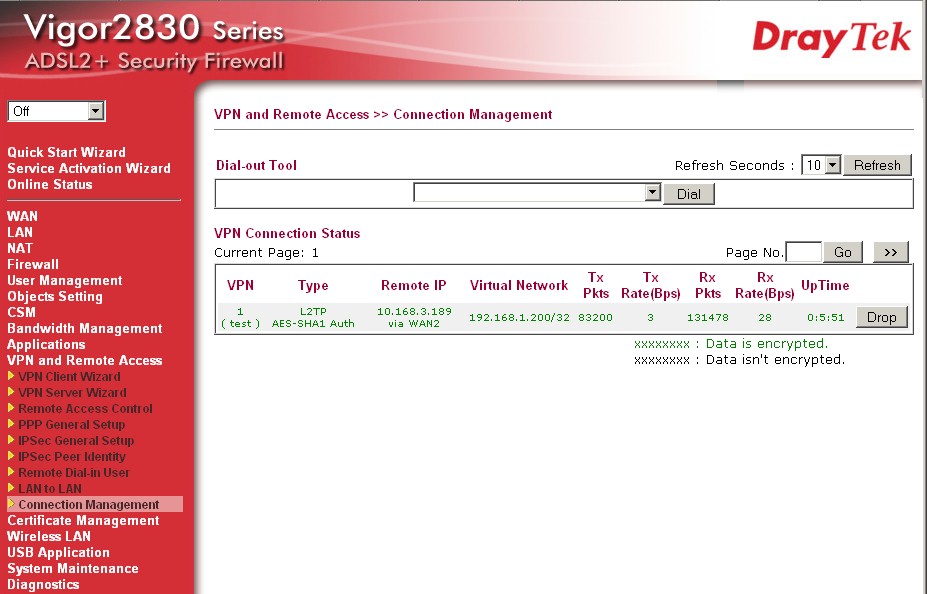The height and width of the screenshot is (594, 927).
Task: Open IPSec Peer Identity page
Action: click(72, 456)
